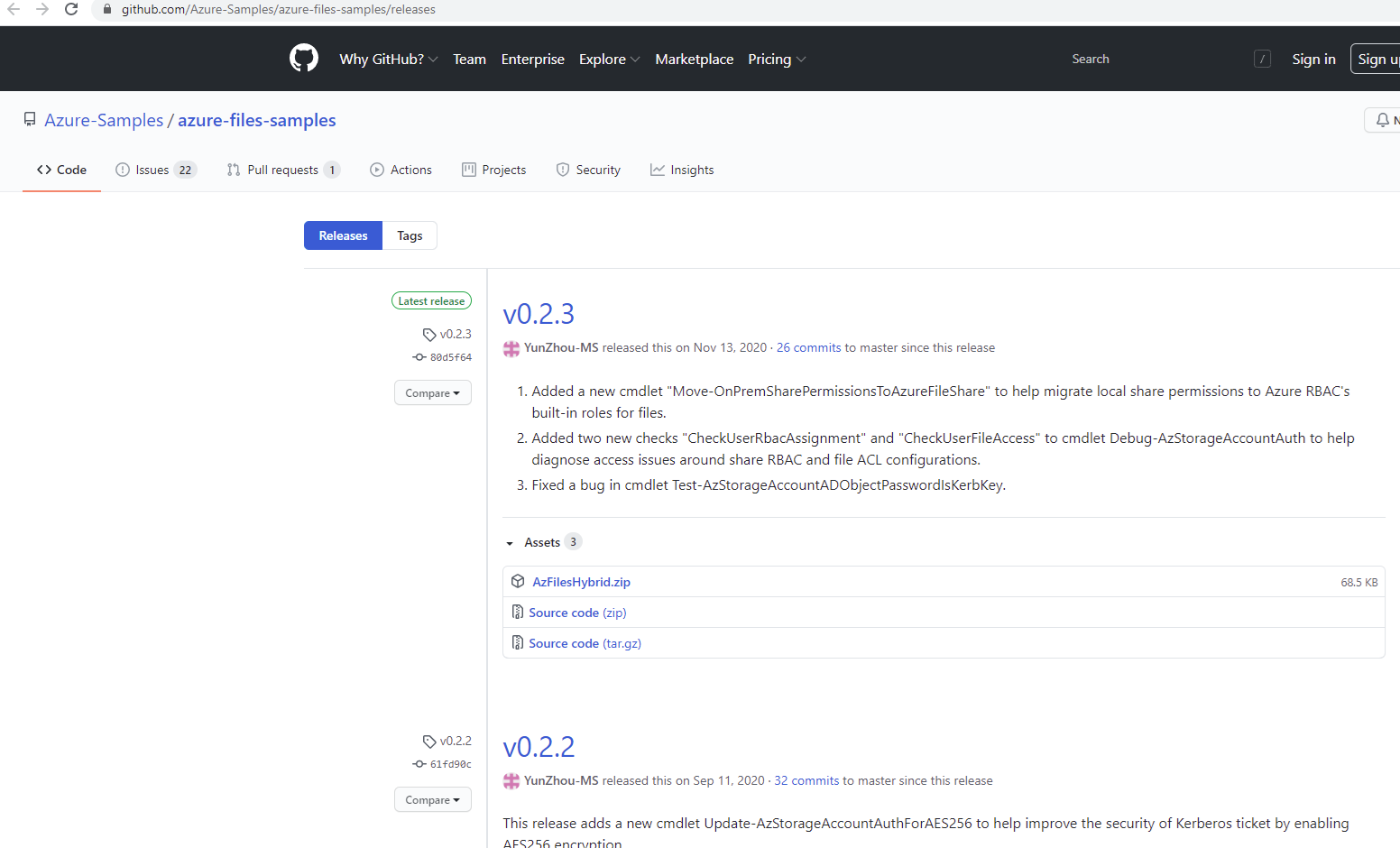This screenshot has width=1400, height=848.
Task: Click the GitHub Octocat logo
Action: click(304, 59)
